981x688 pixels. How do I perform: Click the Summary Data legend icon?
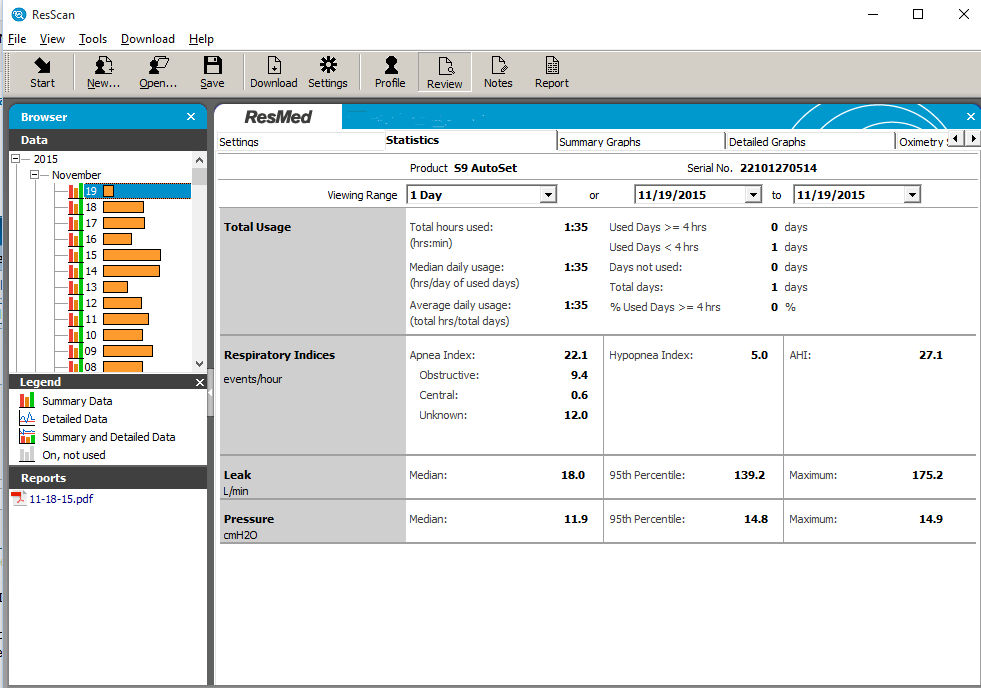pos(27,400)
